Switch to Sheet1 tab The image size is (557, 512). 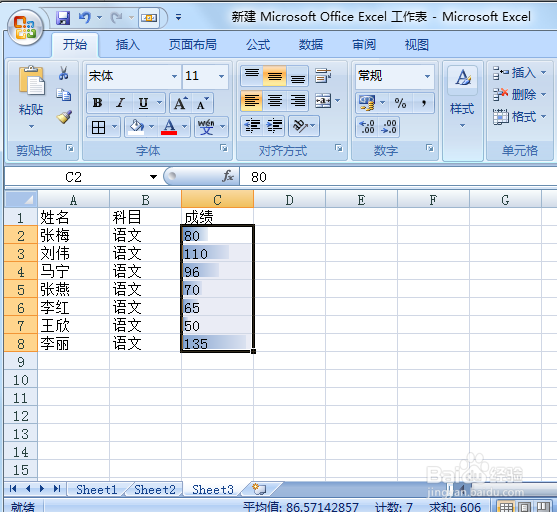point(97,490)
